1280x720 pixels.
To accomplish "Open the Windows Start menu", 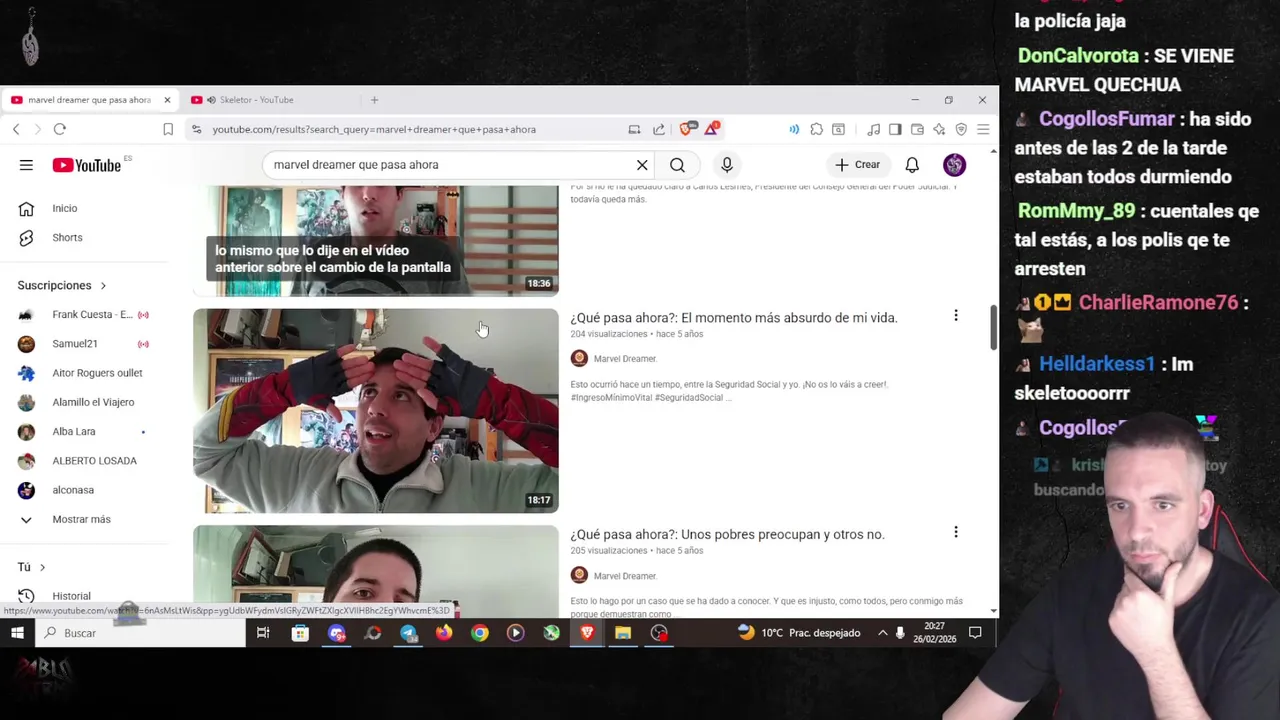I will (x=17, y=633).
